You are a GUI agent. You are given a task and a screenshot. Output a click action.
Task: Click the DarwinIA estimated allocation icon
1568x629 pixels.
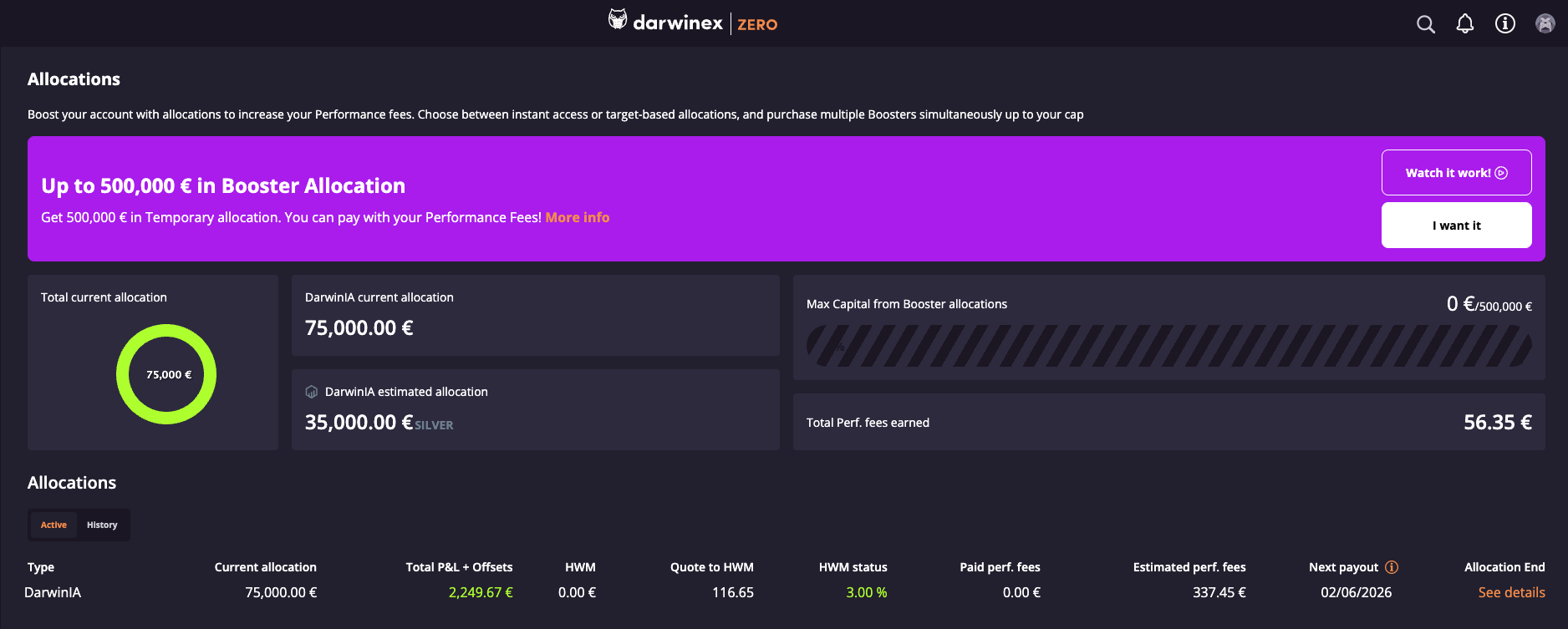click(x=312, y=392)
